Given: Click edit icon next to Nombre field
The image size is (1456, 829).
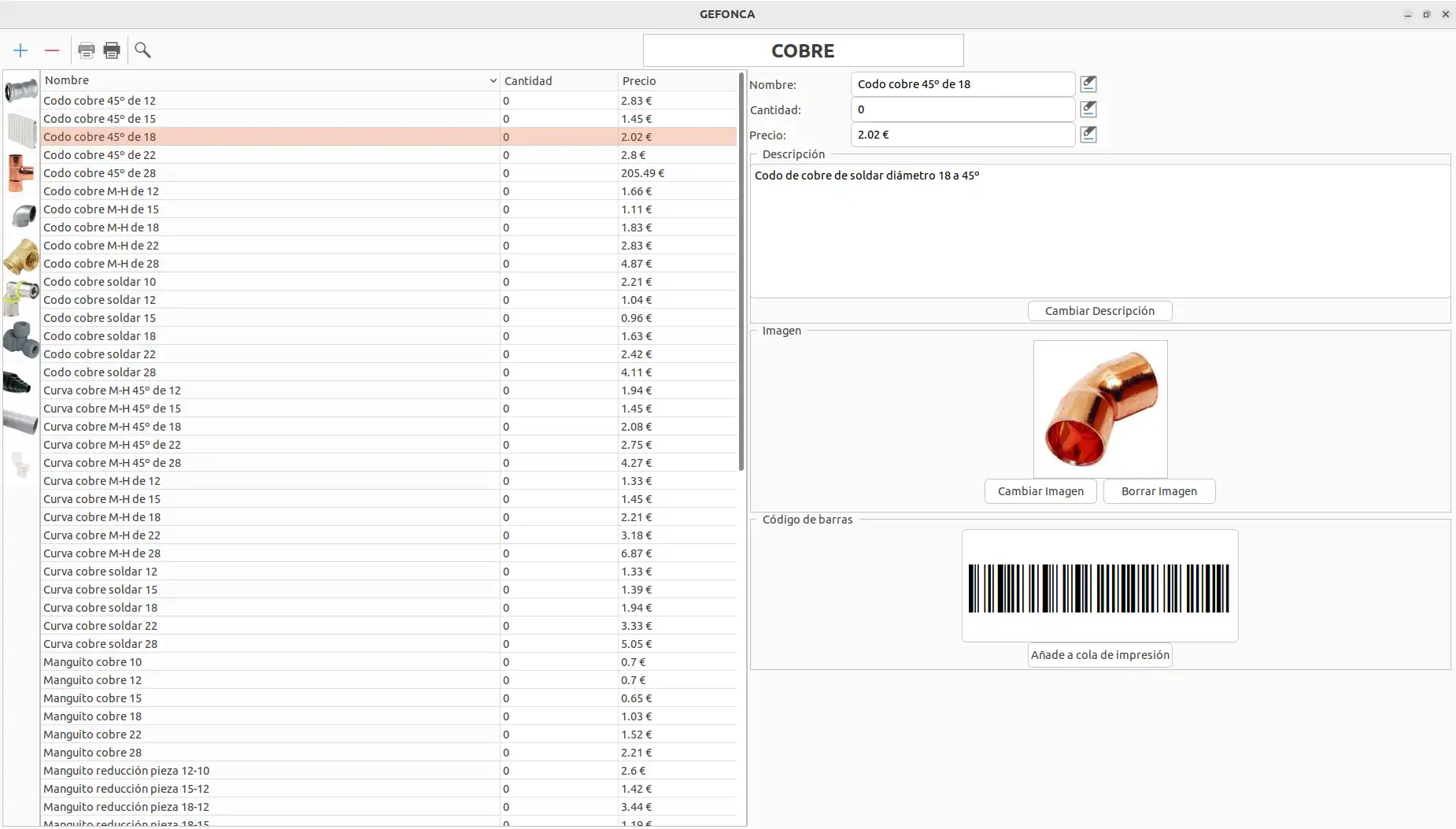Looking at the screenshot, I should [x=1088, y=83].
